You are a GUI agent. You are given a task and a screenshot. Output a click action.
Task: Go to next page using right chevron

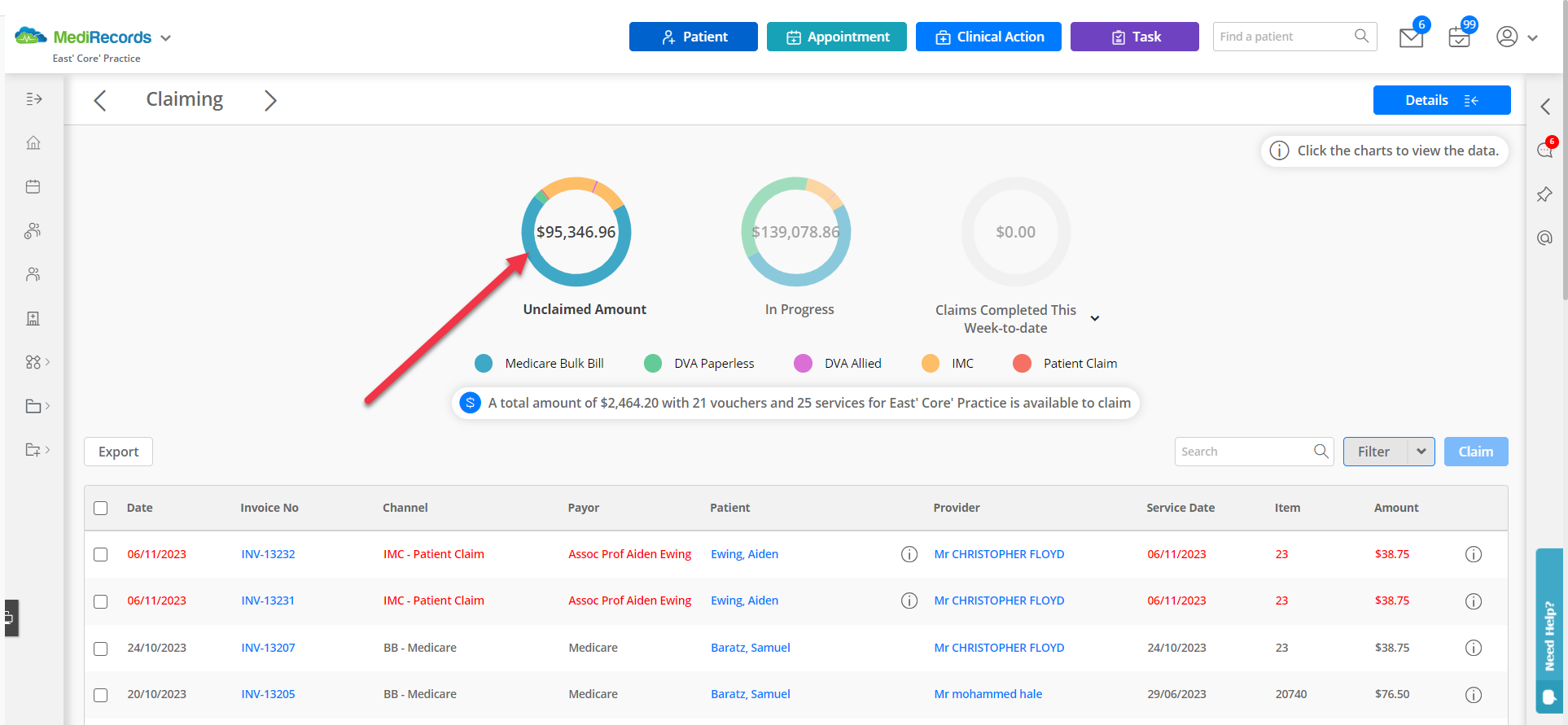[x=270, y=101]
